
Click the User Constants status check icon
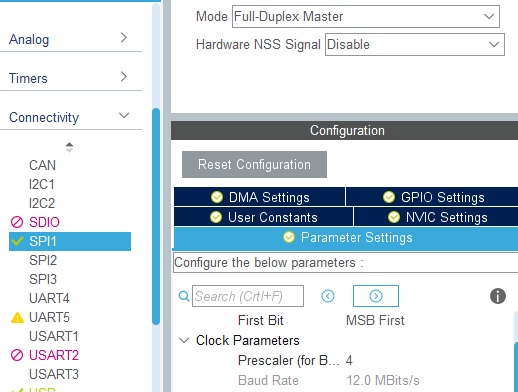pyautogui.click(x=216, y=217)
